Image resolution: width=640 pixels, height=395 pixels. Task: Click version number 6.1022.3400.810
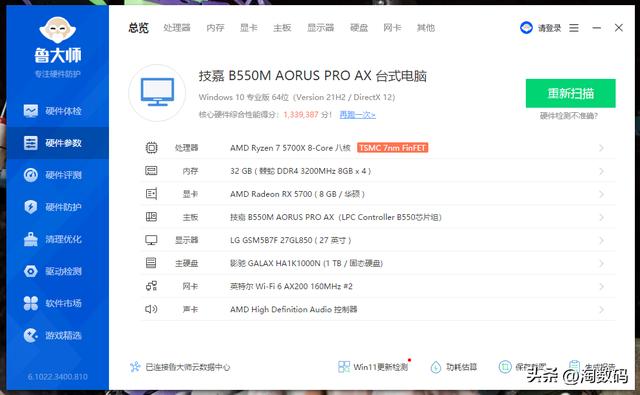tap(58, 377)
